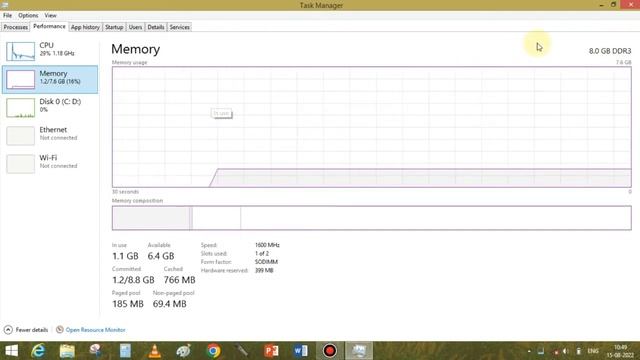Screen dimensions: 640x360
Task: Click the 69.4 MB Non-paged pool value
Action: [x=169, y=304]
